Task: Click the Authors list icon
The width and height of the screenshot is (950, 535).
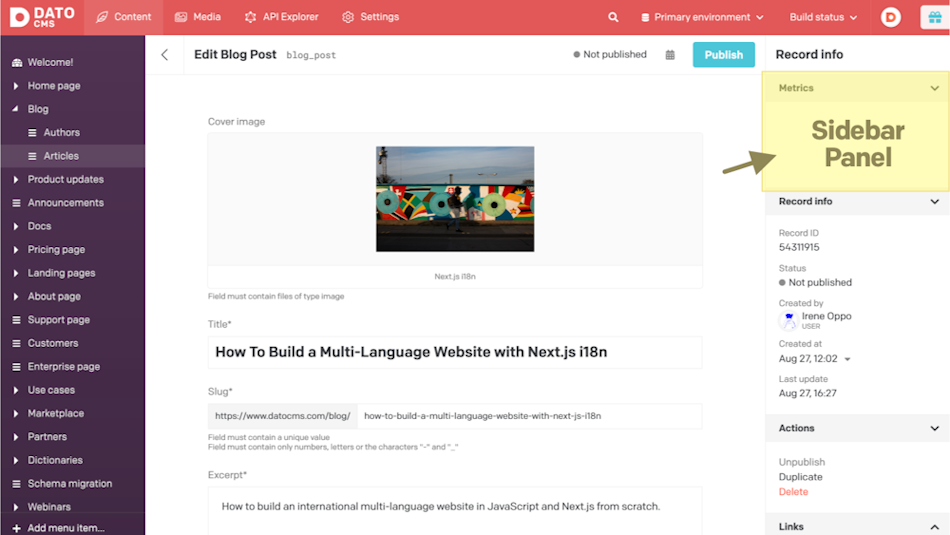Action: [x=32, y=132]
